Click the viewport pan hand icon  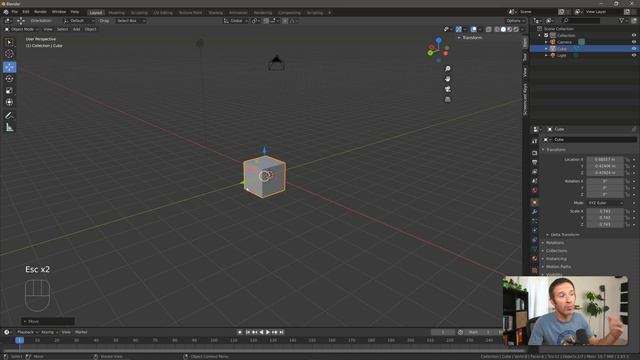coord(448,79)
